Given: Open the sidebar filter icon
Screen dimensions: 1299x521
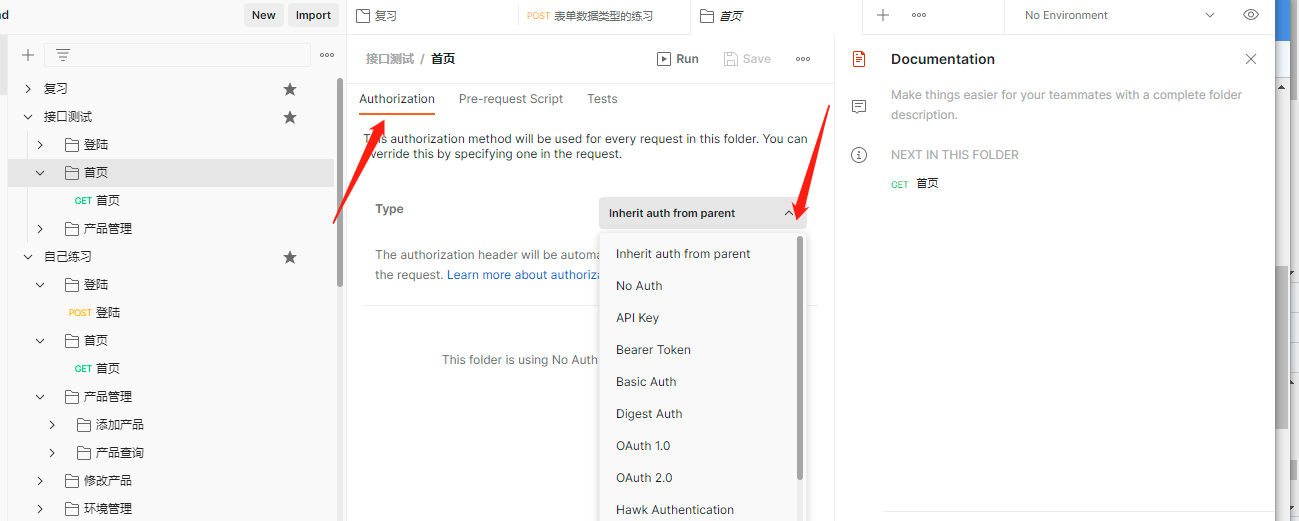Looking at the screenshot, I should [63, 55].
